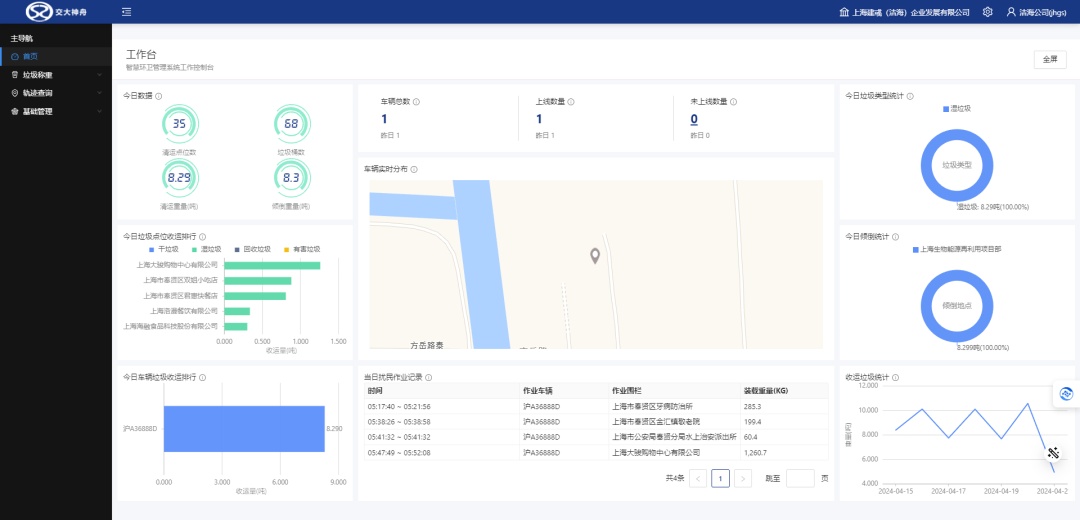Viewport: 1080px width, 520px height.
Task: Expand the 基础管理 sidebar menu
Action: point(56,111)
